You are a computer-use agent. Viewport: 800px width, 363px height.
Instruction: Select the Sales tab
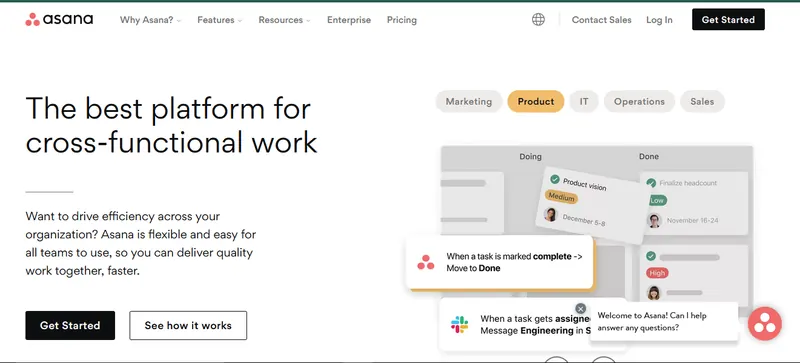point(702,101)
